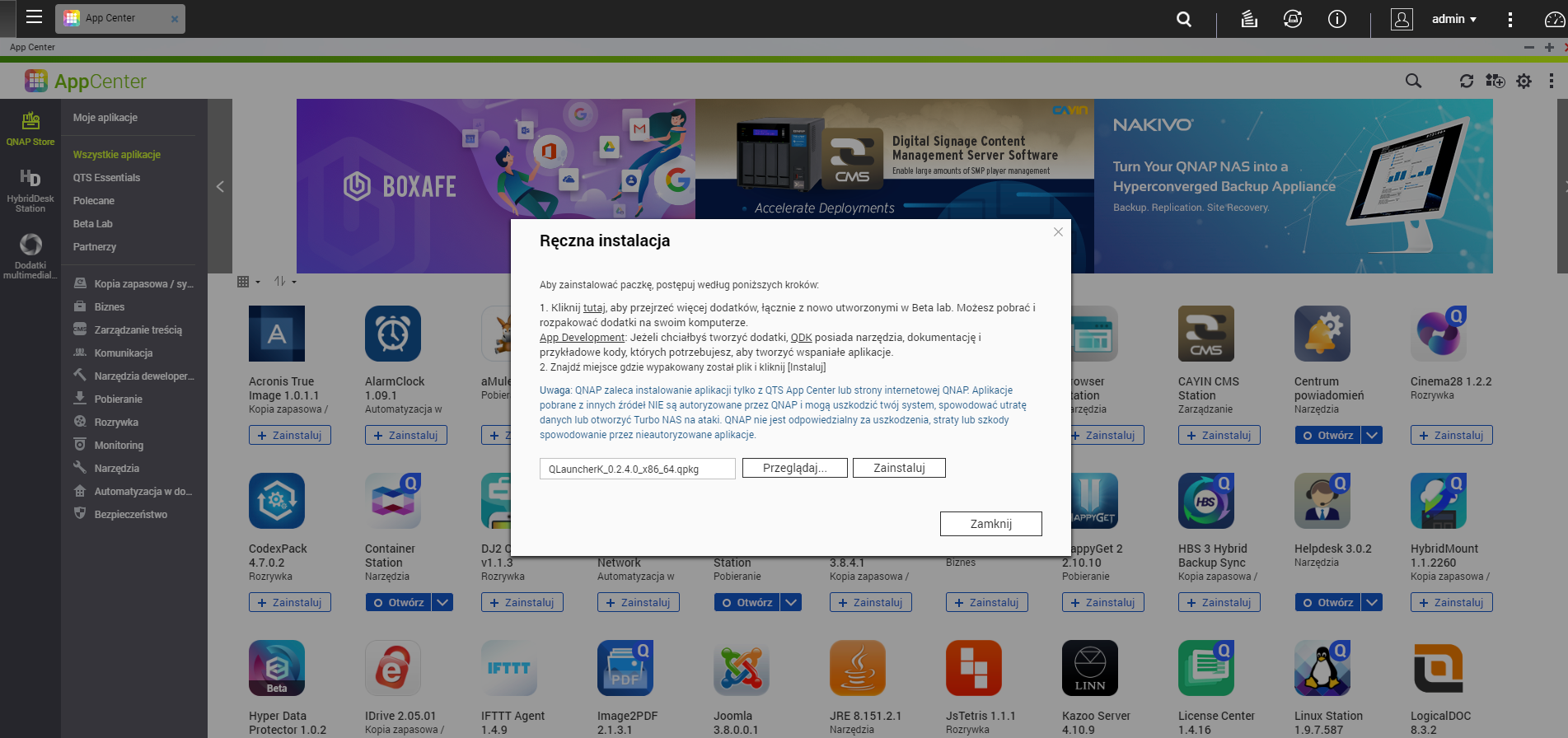Open the AlarmClock app icon
Screen dimensions: 1568x738
pos(393,334)
